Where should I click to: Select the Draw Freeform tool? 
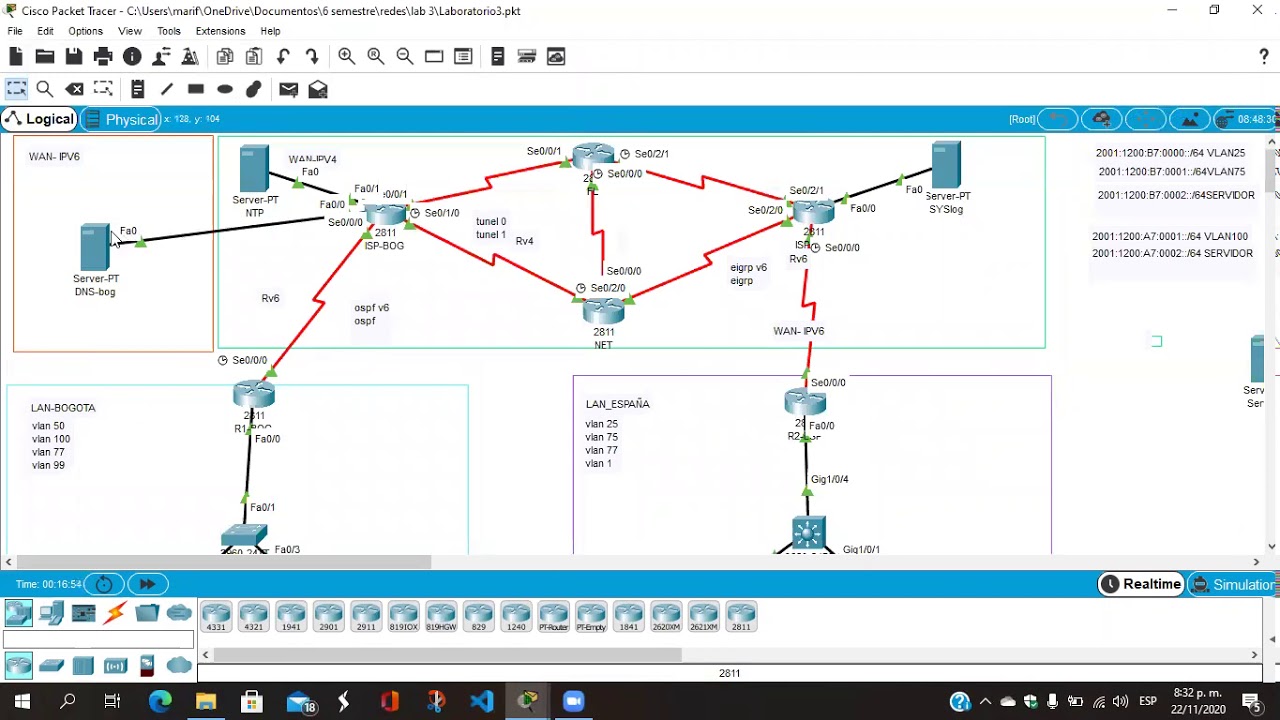[x=254, y=89]
